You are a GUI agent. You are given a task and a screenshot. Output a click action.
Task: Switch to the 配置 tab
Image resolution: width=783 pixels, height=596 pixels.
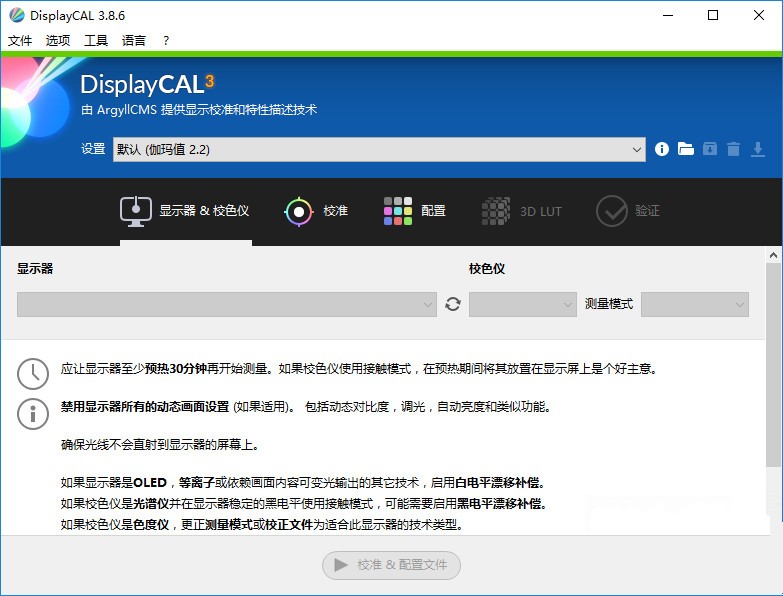point(414,211)
